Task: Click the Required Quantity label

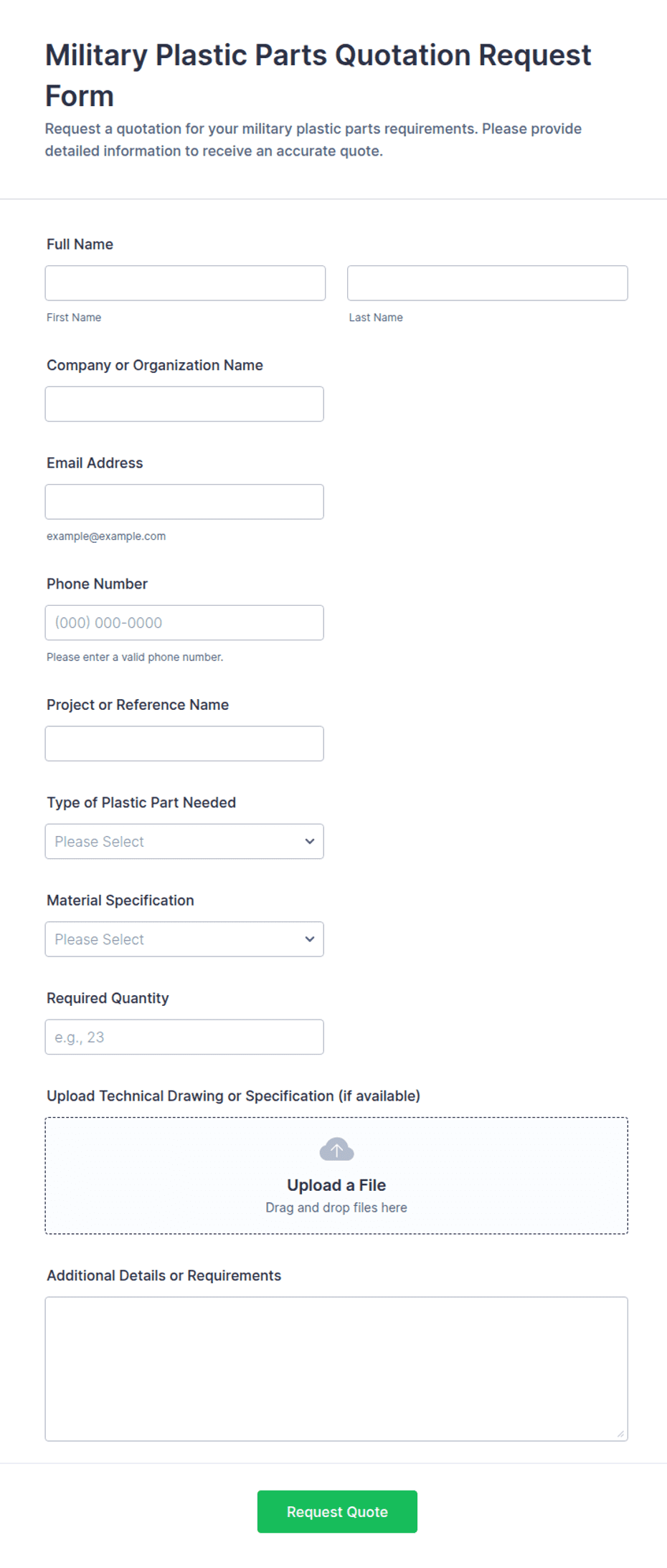Action: coord(108,998)
